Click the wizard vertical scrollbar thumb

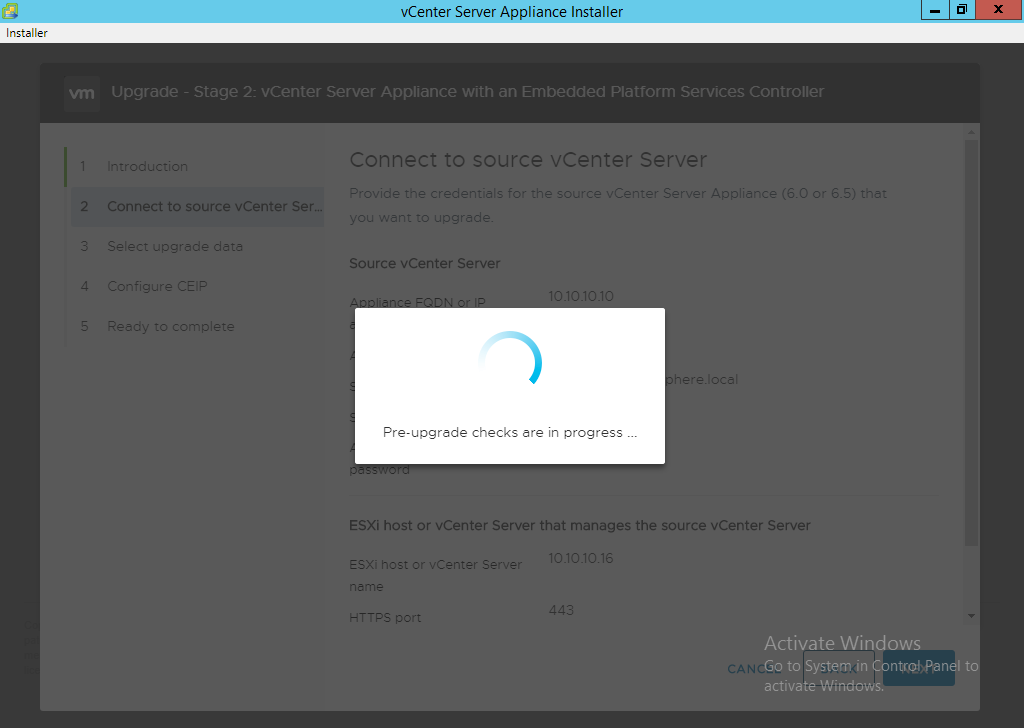[971, 343]
